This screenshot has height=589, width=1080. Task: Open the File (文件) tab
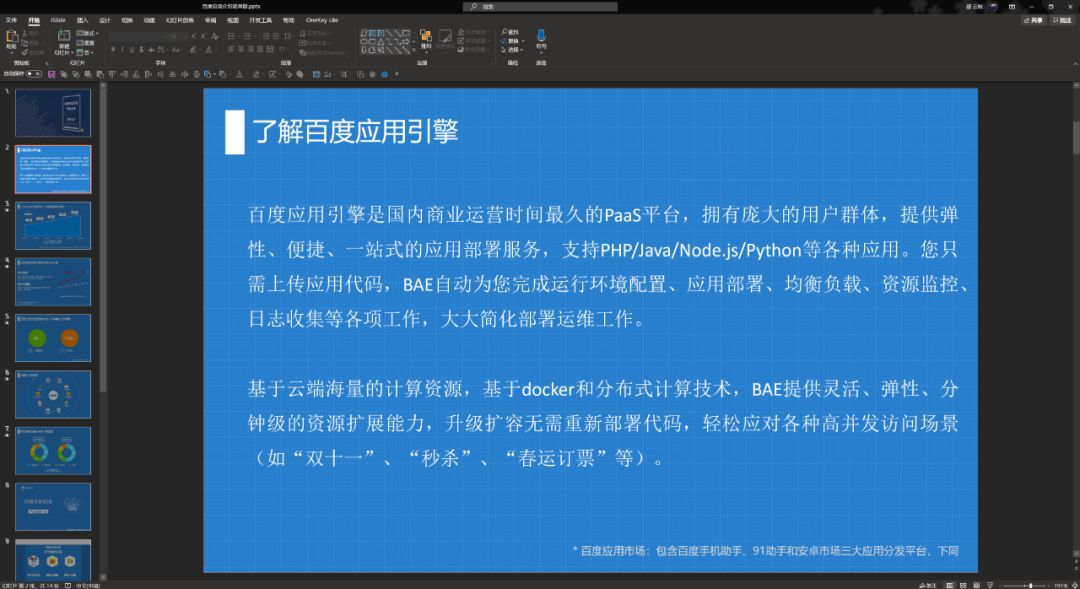click(11, 21)
